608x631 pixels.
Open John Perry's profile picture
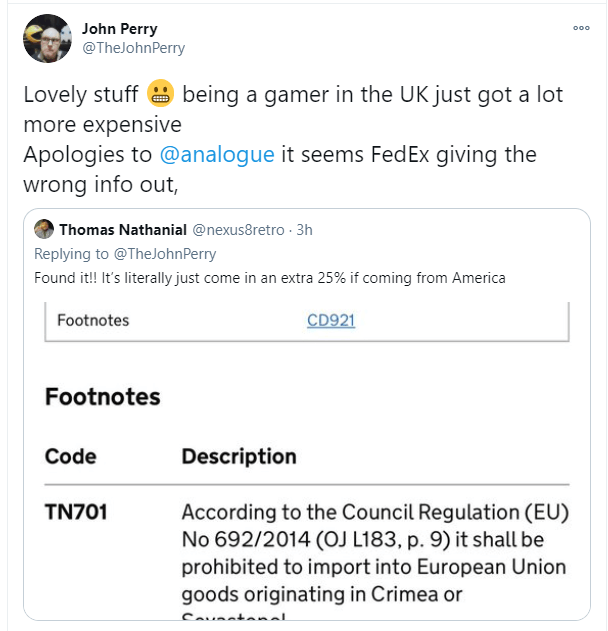pos(47,38)
